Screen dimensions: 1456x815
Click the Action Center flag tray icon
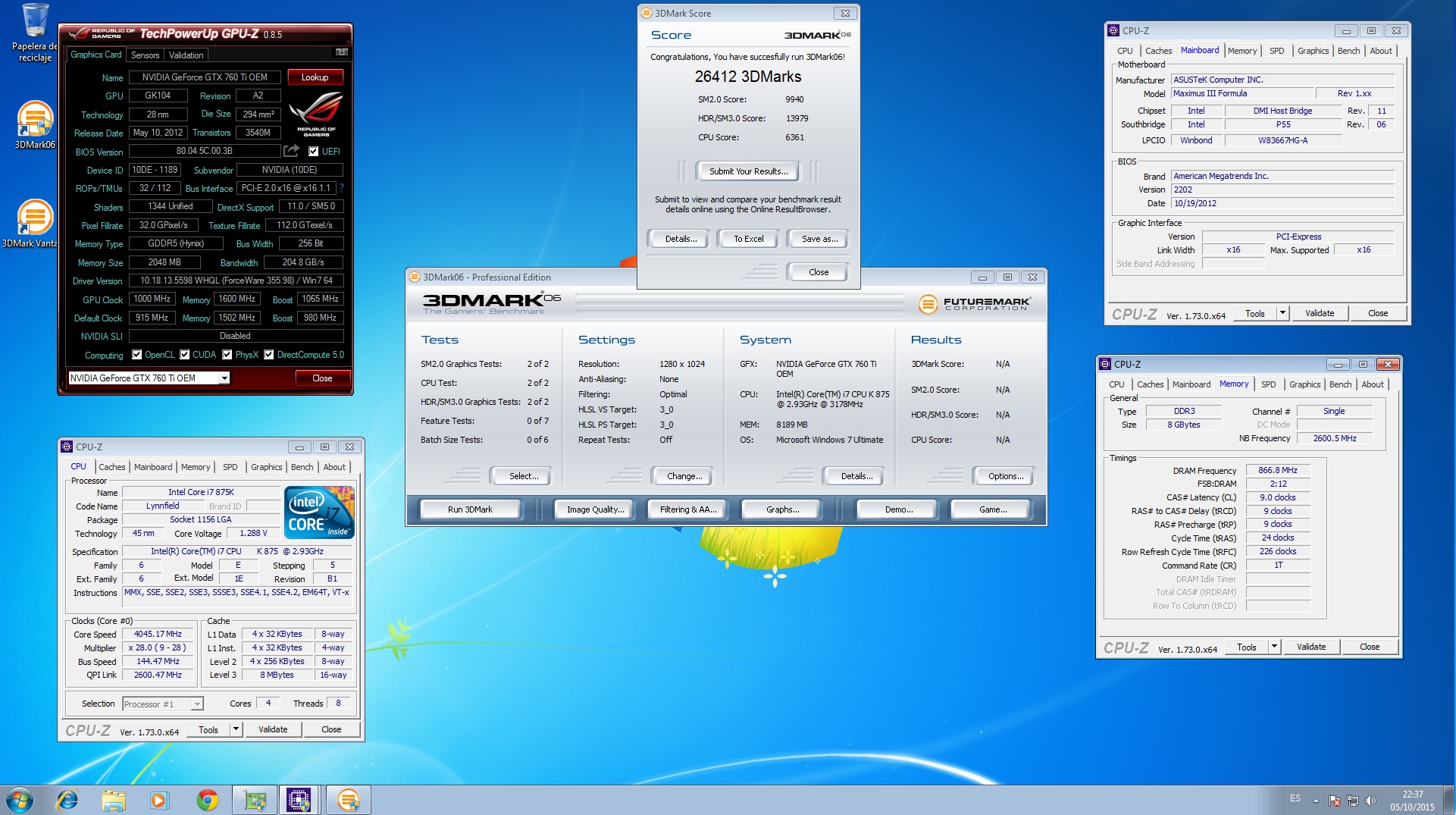(x=1335, y=800)
